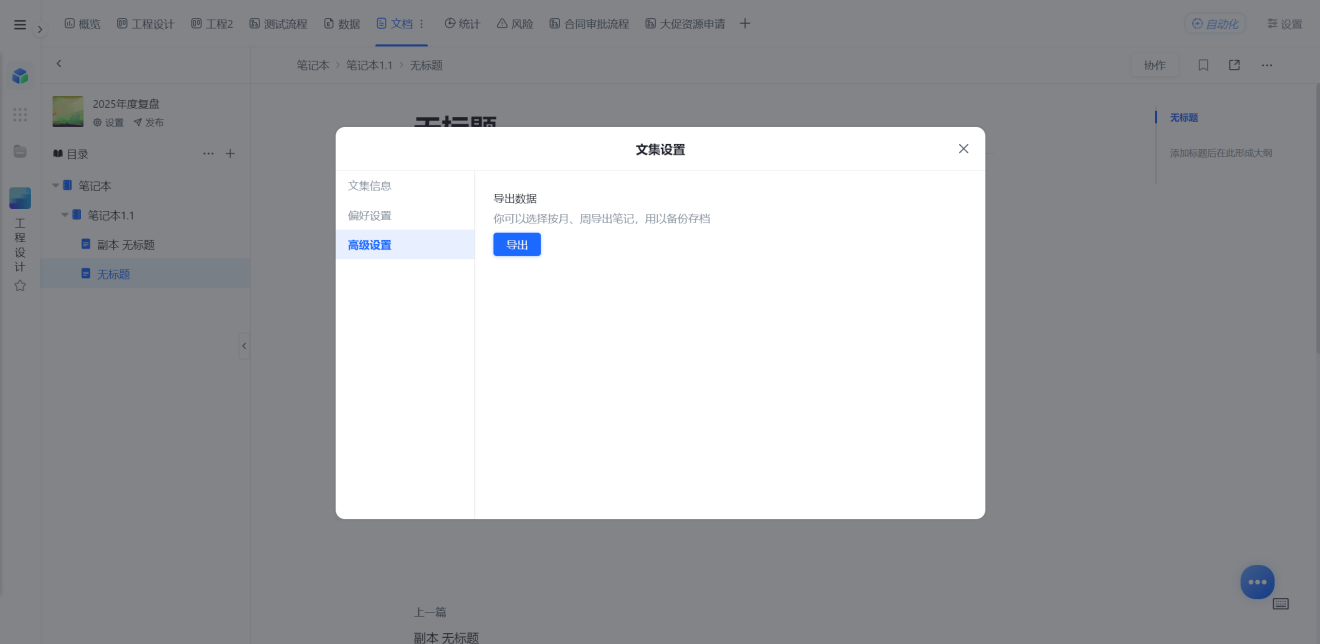
Task: Open the 目录 more options icon
Action: (x=208, y=154)
